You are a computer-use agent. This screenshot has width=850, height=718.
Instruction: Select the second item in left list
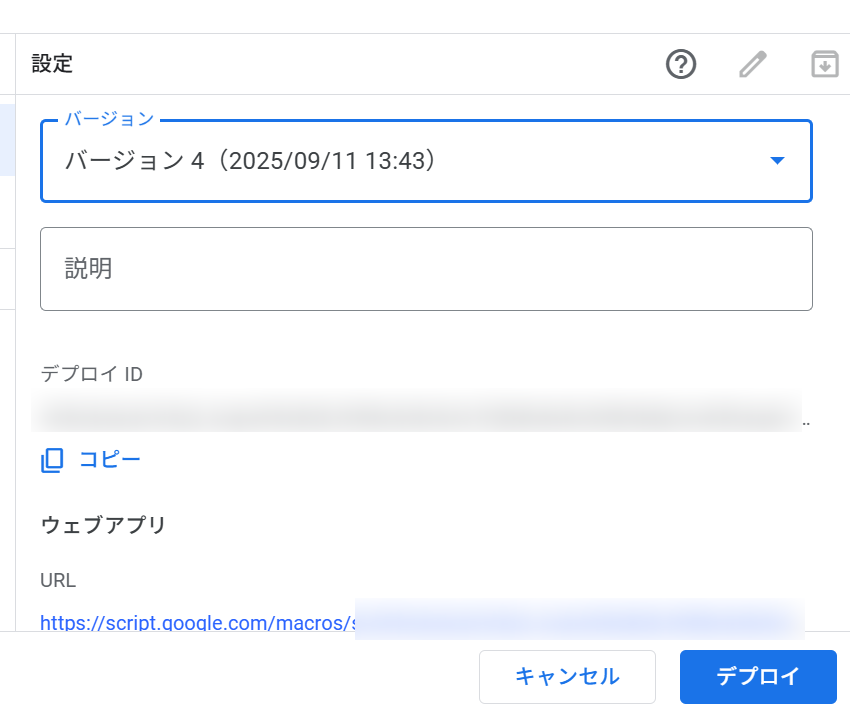[x=7, y=212]
